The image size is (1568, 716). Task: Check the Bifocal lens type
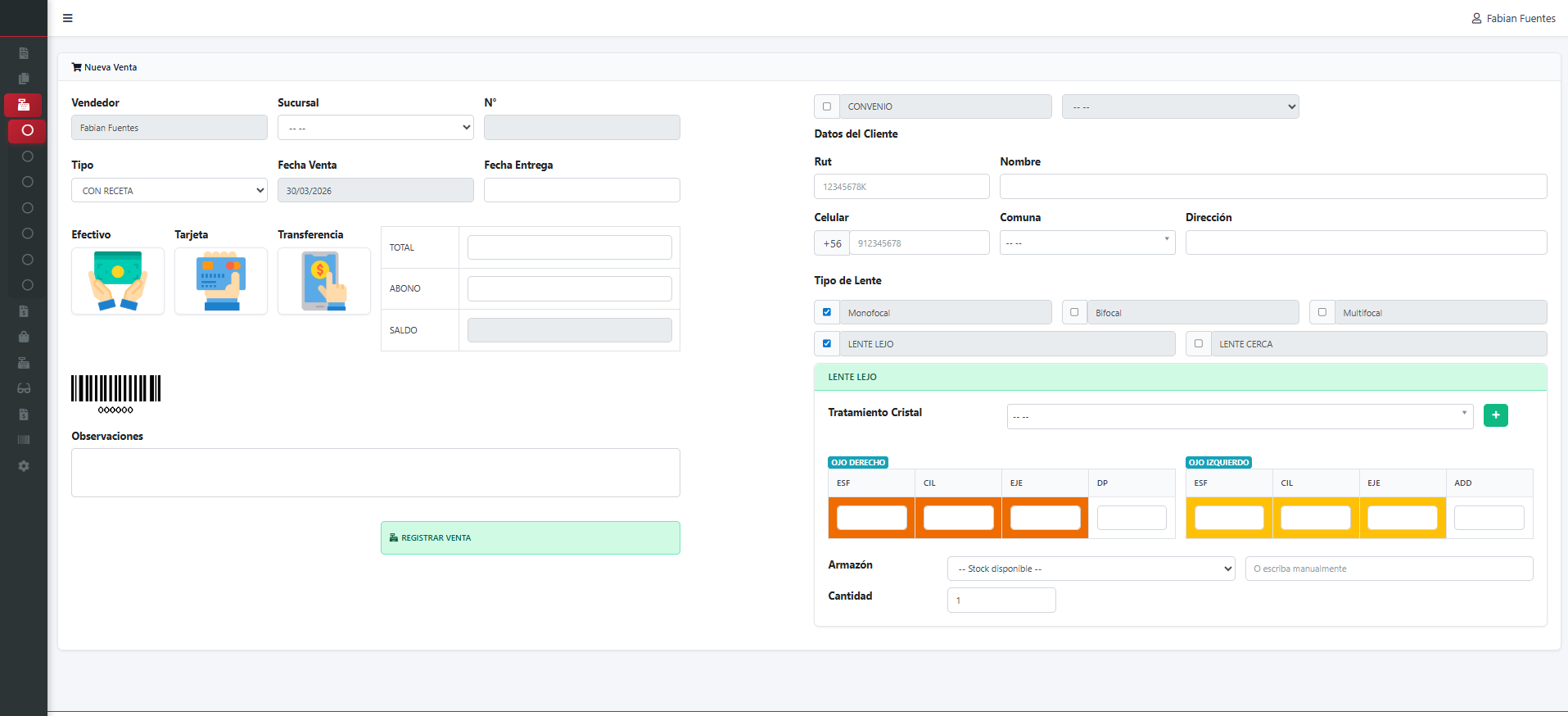click(x=1074, y=312)
